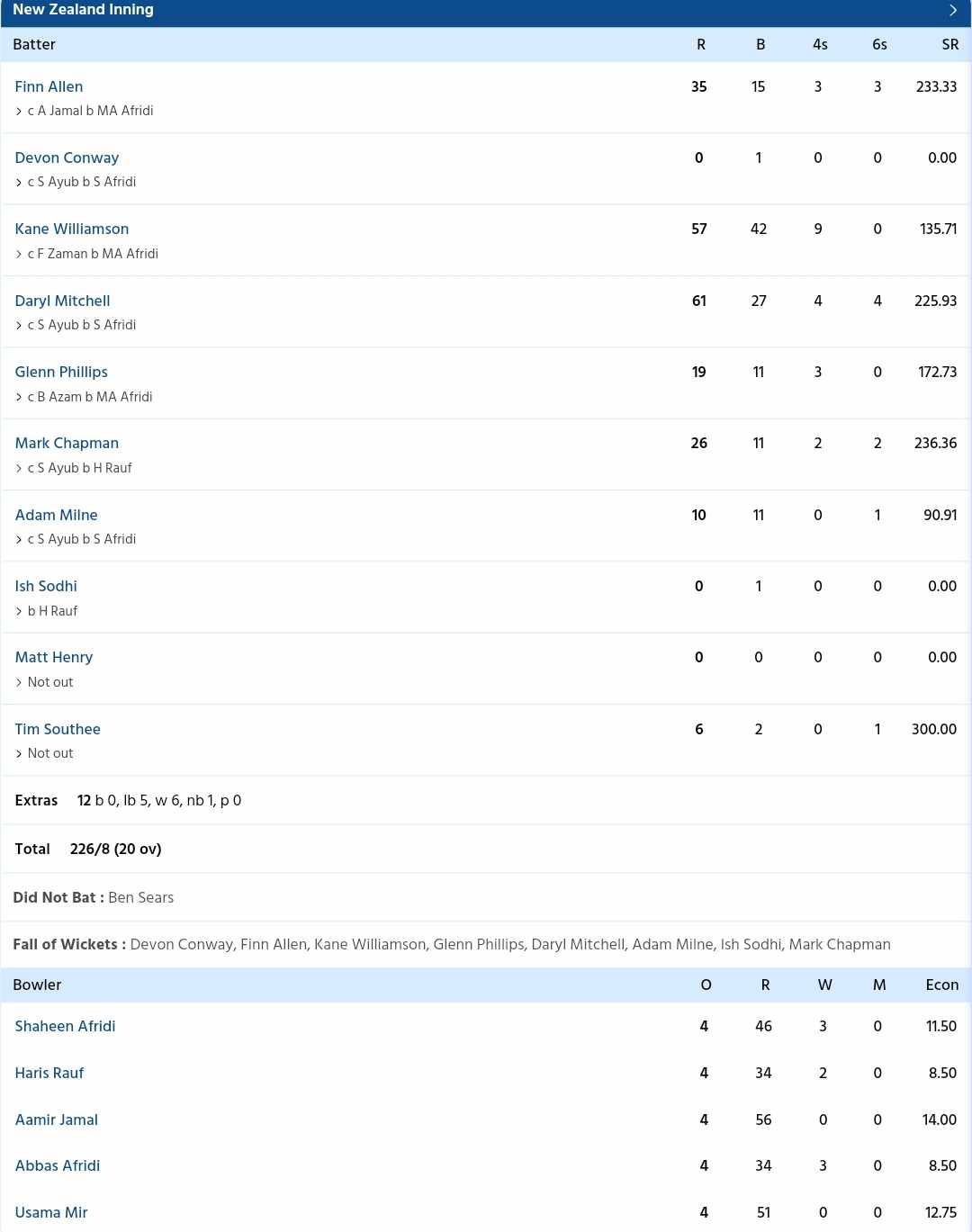The height and width of the screenshot is (1232, 972).
Task: Click the Fall of Wickets label
Action: [67, 945]
